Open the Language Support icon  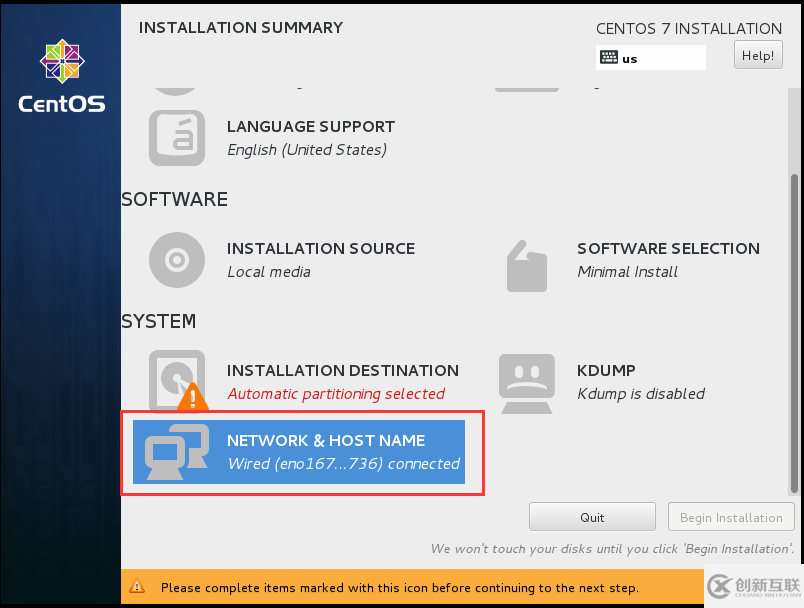tap(177, 138)
